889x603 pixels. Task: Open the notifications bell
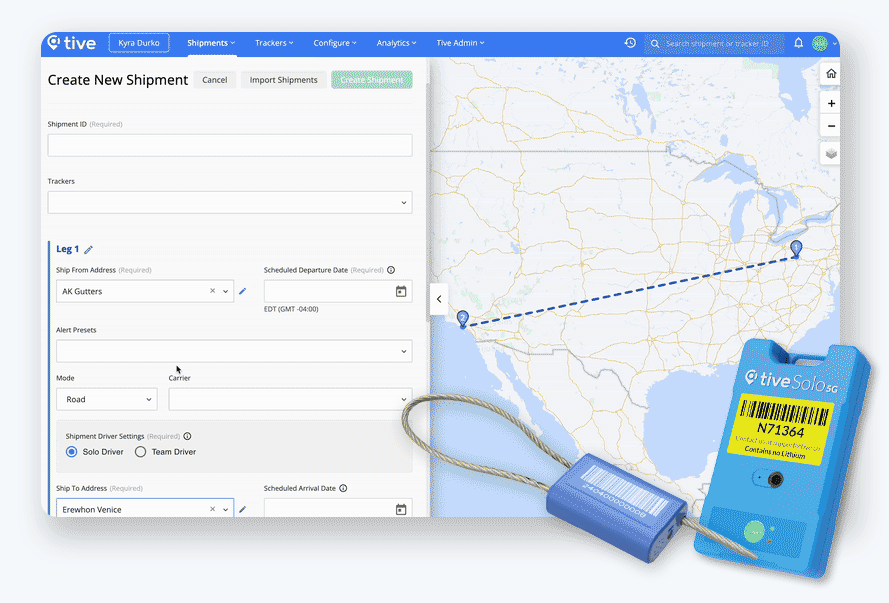pos(798,43)
